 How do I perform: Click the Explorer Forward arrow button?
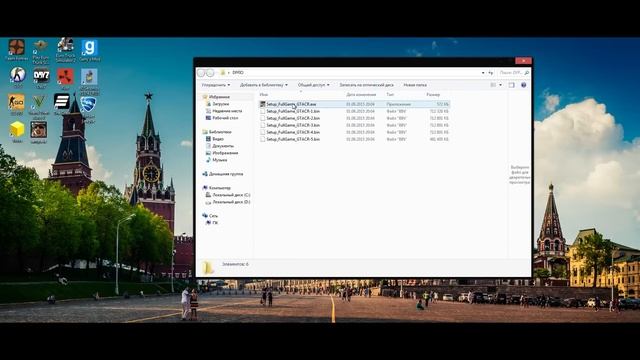(210, 73)
